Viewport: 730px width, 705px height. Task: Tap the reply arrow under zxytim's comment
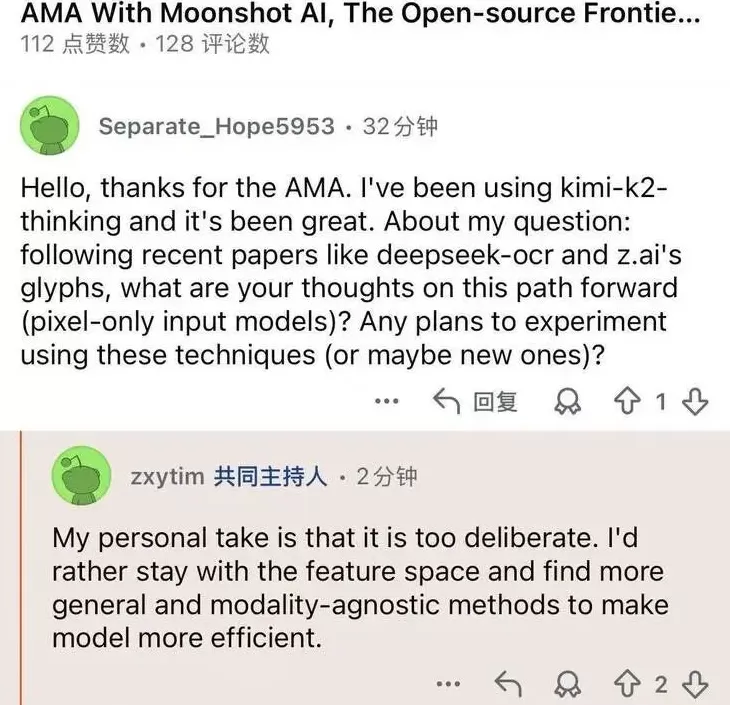[x=508, y=685]
